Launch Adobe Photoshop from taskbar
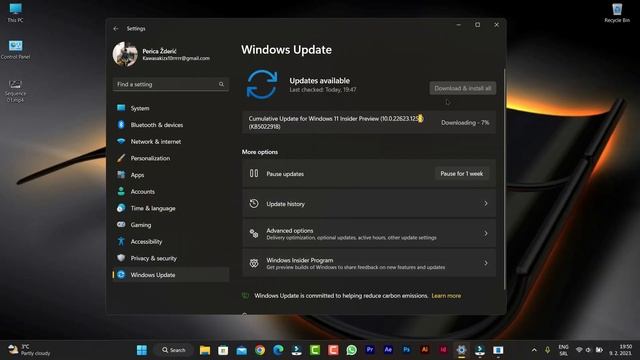Viewport: 640px width, 360px height. [x=407, y=350]
